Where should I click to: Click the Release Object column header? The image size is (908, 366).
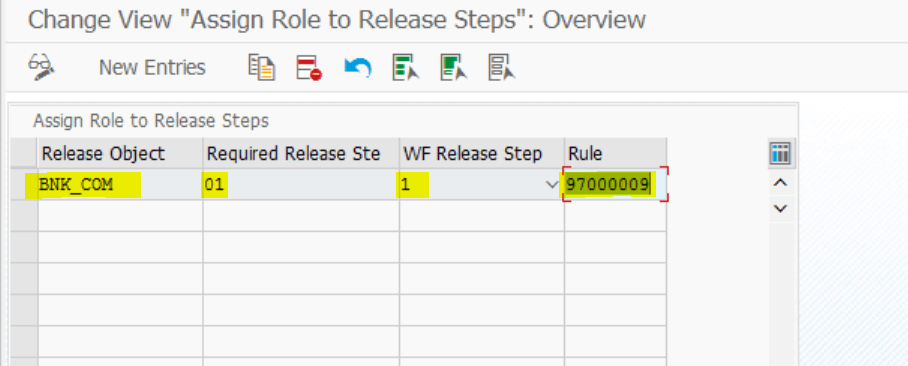pos(120,153)
